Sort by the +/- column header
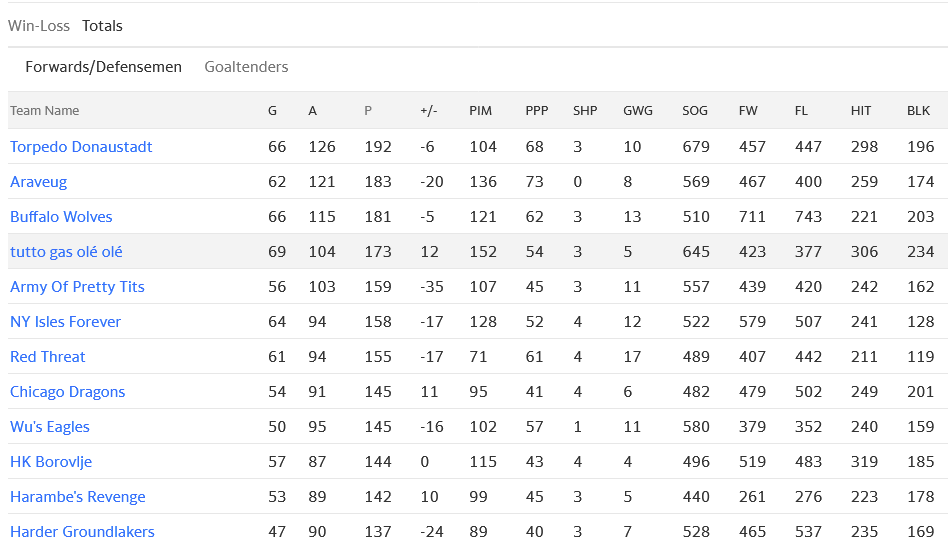Viewport: 948px width, 550px height. [x=428, y=111]
